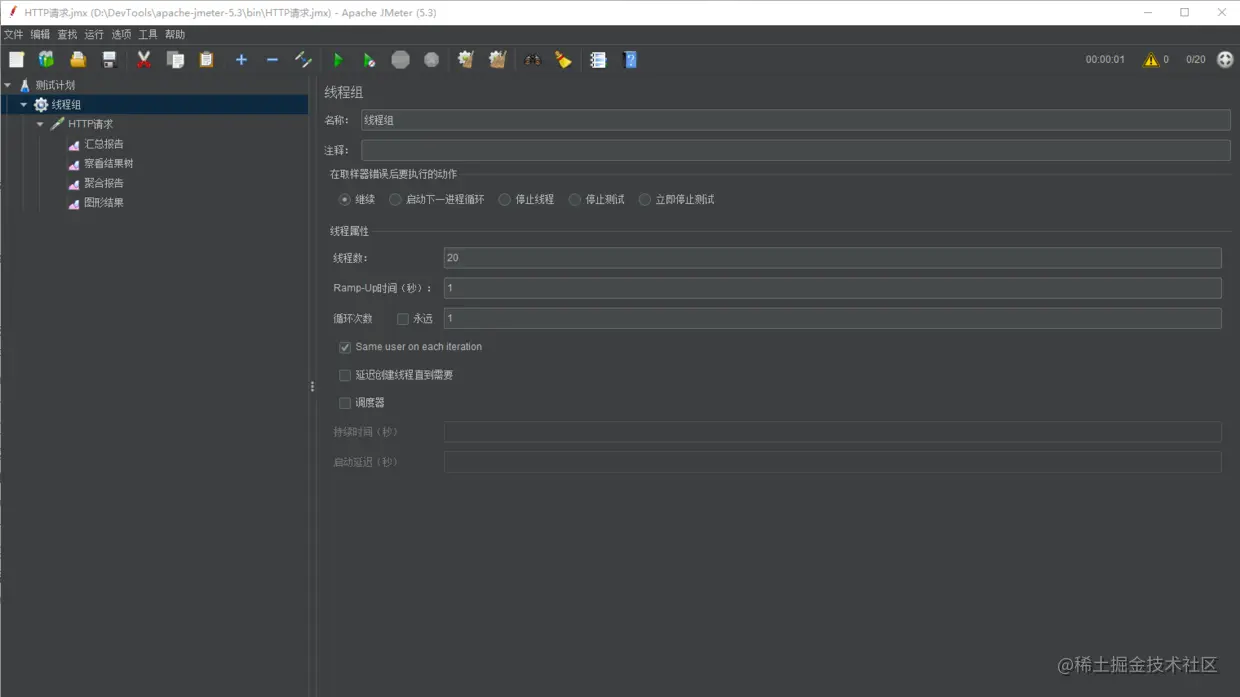Image resolution: width=1240 pixels, height=697 pixels.
Task: Click the Cut scissors icon
Action: [144, 60]
